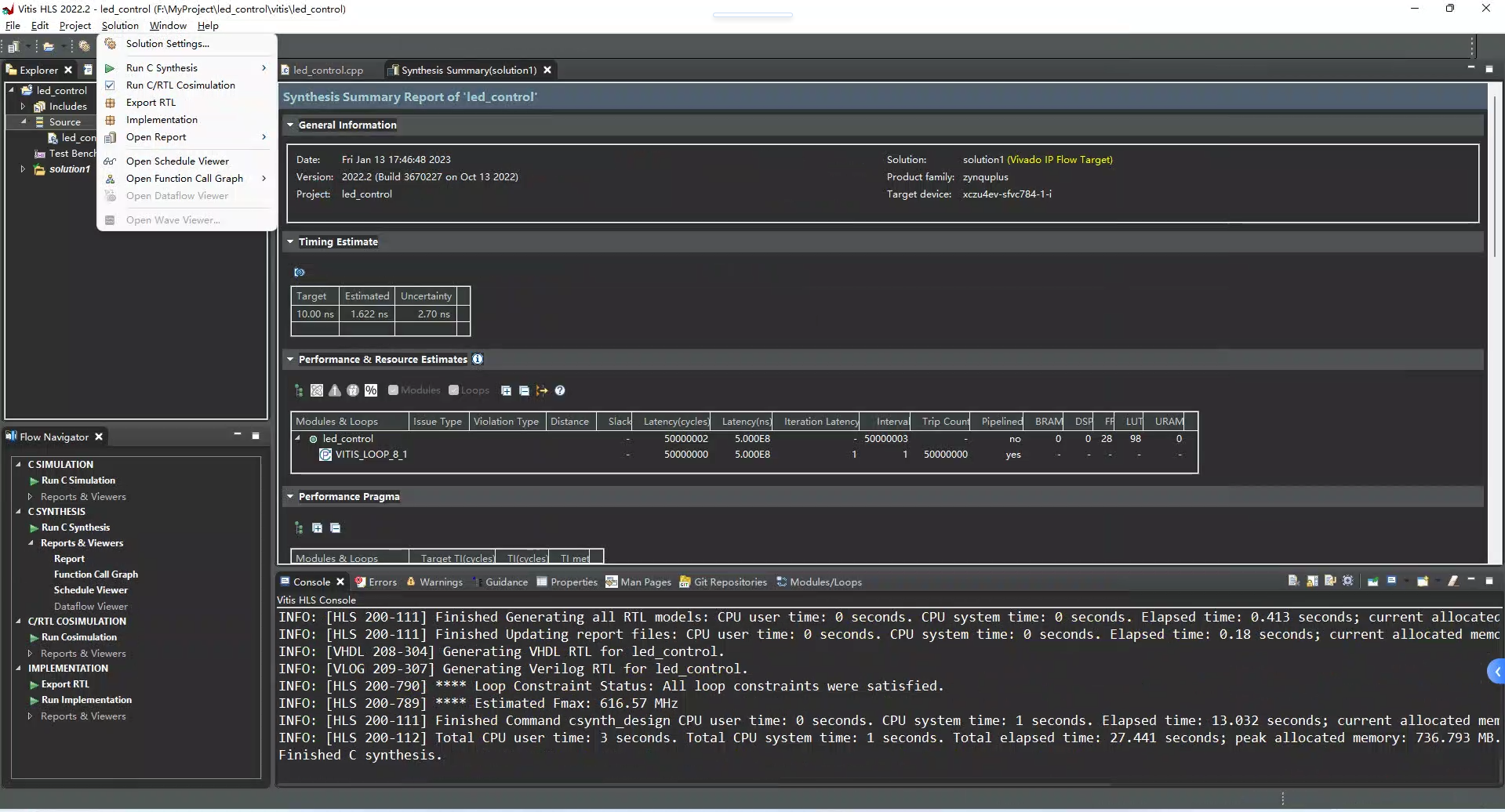Toggle the Loops checkbox
Screen dimensions: 1505x812
pyautogui.click(x=453, y=390)
